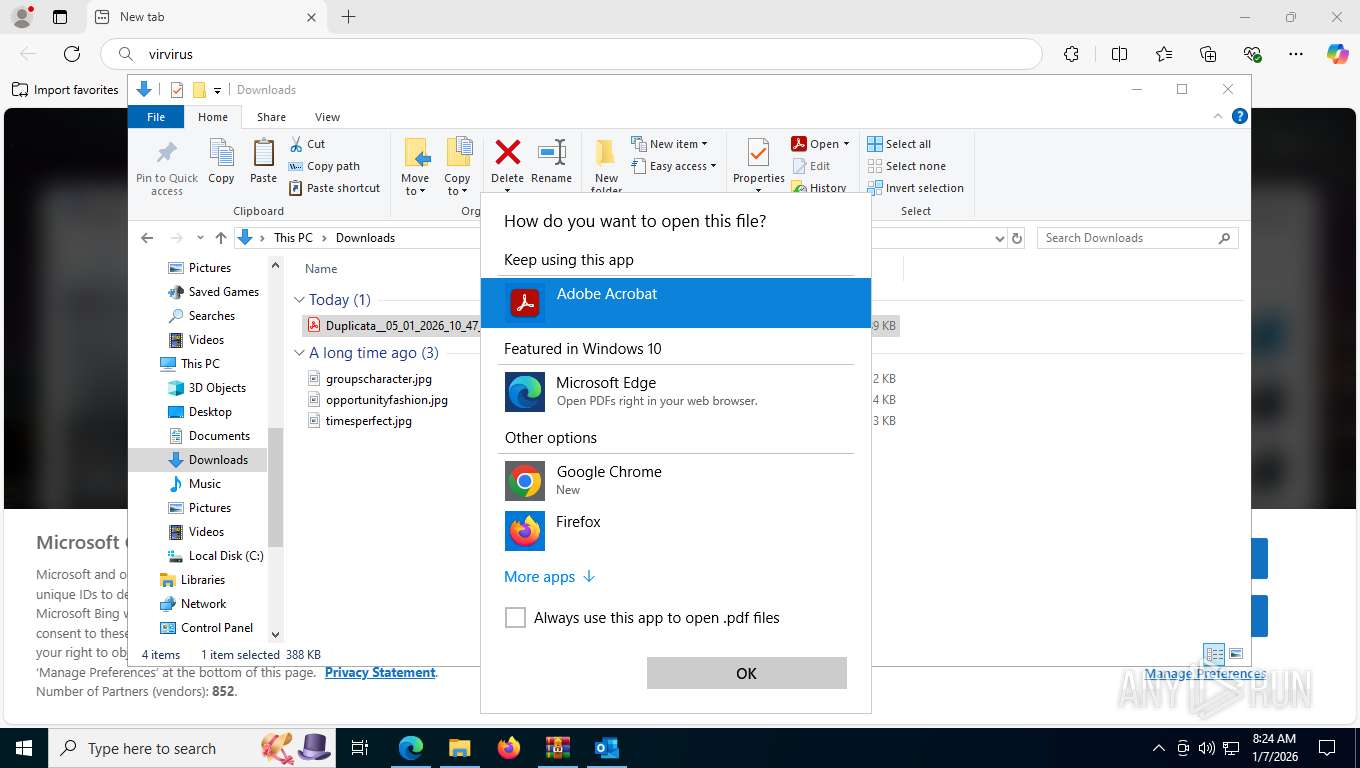Open Copilot icon in Edge
Viewport: 1360px width, 768px height.
click(1337, 54)
